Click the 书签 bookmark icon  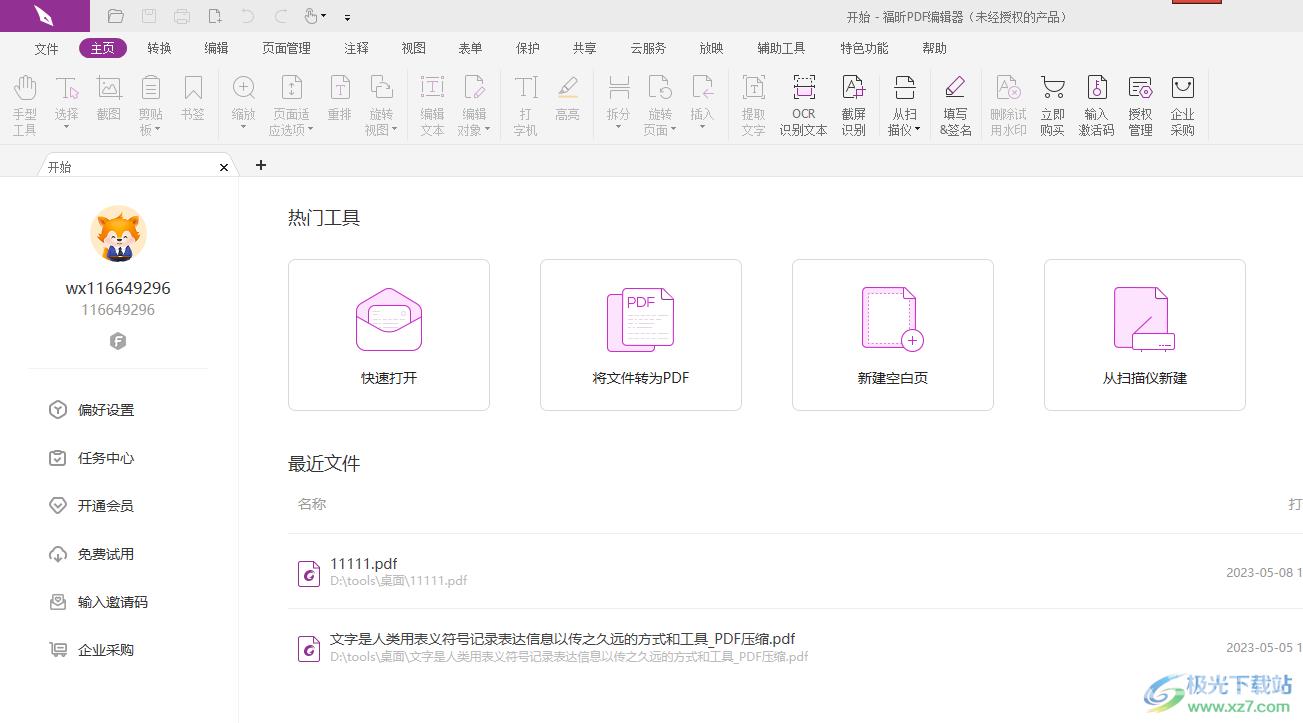tap(193, 99)
